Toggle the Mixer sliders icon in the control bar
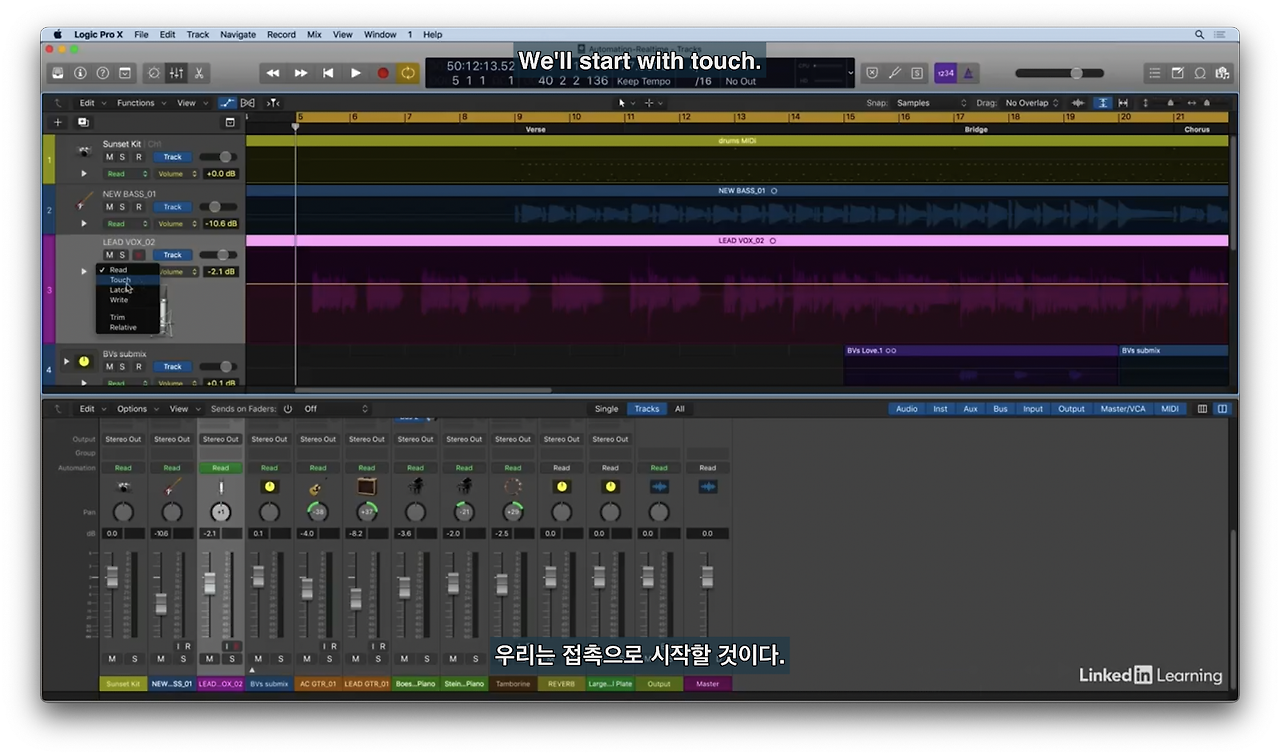Viewport: 1280px width, 756px height. pyautogui.click(x=176, y=73)
